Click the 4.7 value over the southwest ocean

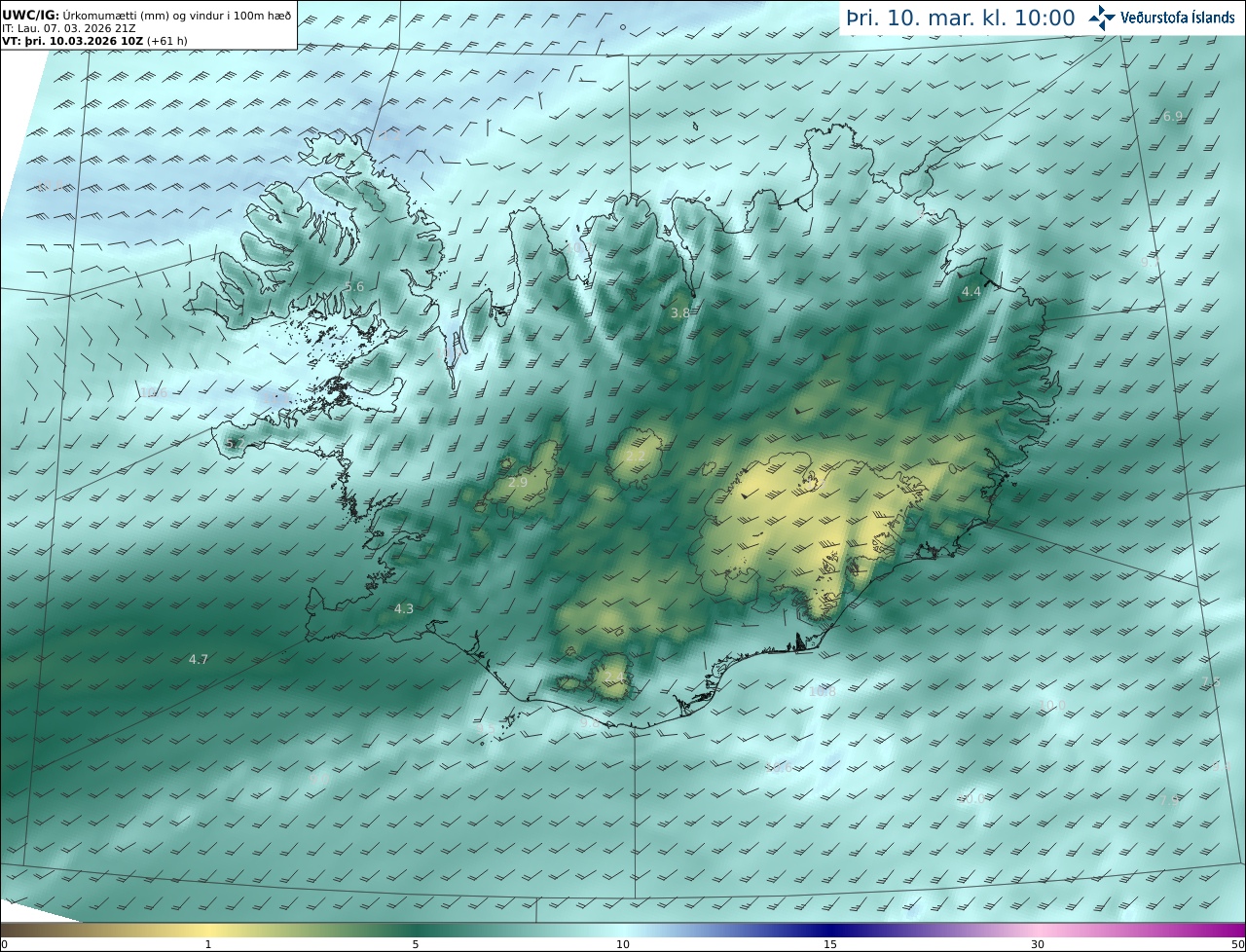[x=199, y=659]
